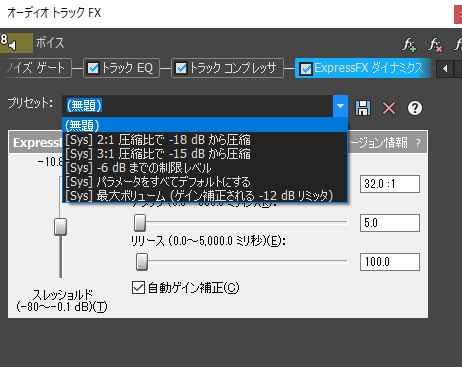Open the ノイズ ゲート plug-in tab
Screen dimensions: 462x367
36,68
